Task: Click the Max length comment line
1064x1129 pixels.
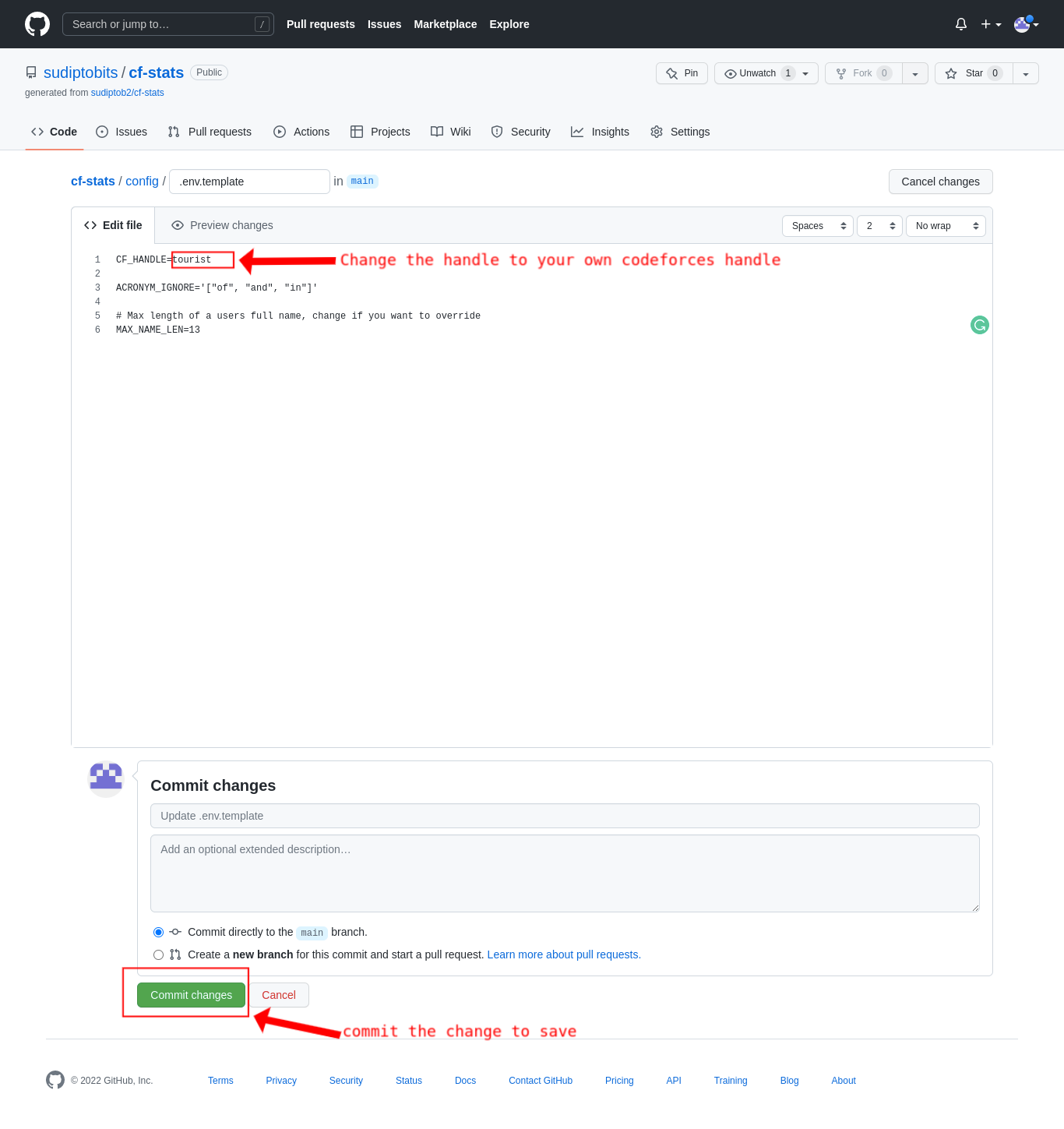Action: (298, 316)
